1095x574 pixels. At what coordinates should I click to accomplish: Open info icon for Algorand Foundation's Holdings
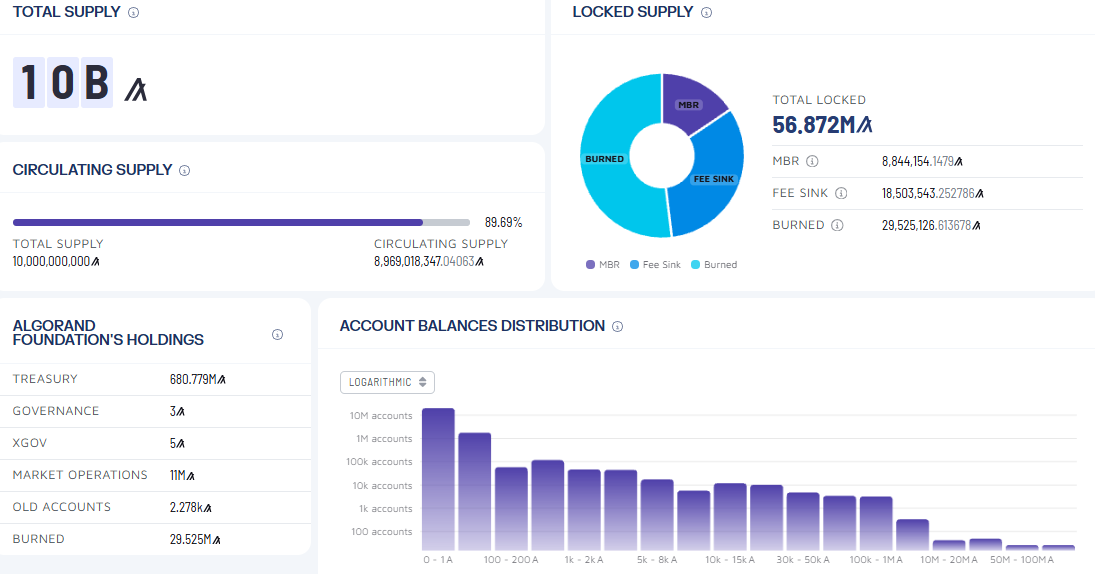point(277,334)
